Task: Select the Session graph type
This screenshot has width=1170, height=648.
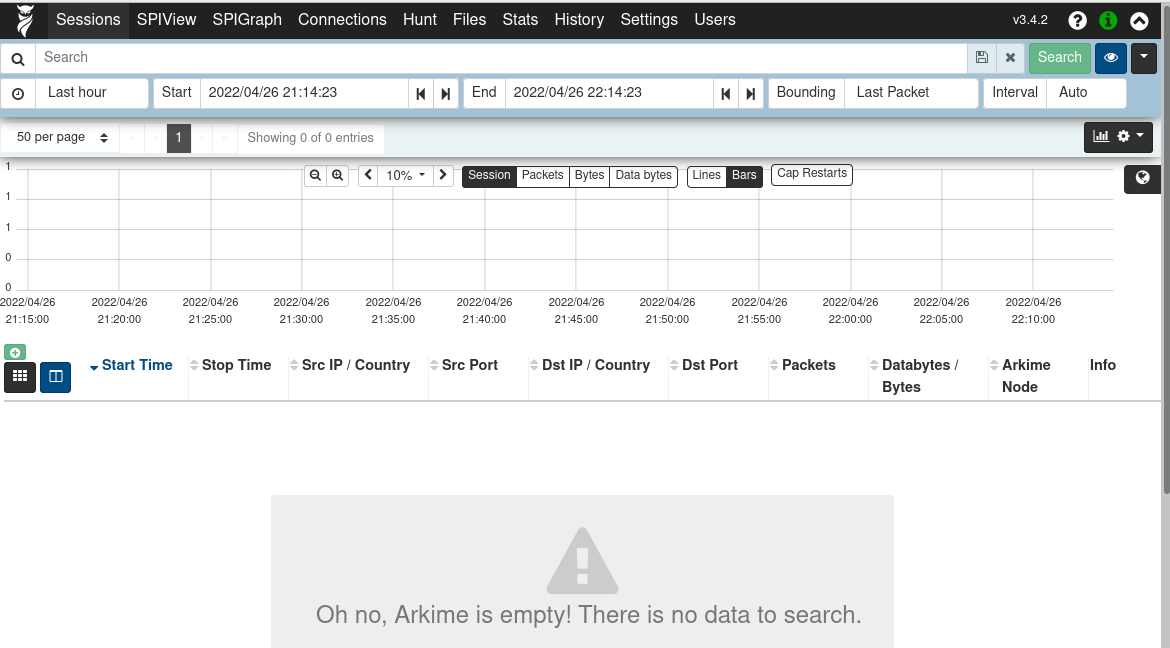Action: 489,175
